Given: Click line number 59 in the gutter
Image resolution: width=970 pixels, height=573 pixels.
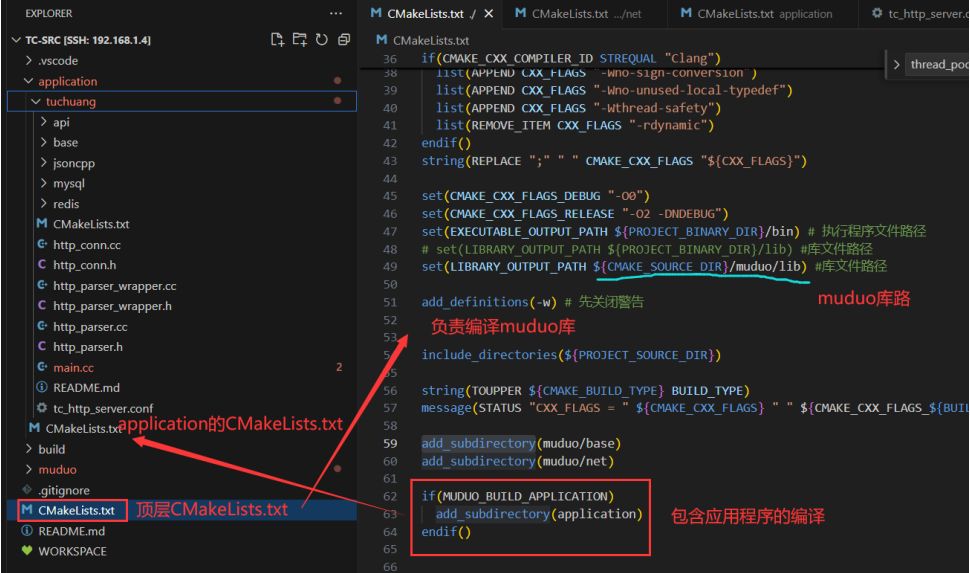Looking at the screenshot, I should pos(390,444).
